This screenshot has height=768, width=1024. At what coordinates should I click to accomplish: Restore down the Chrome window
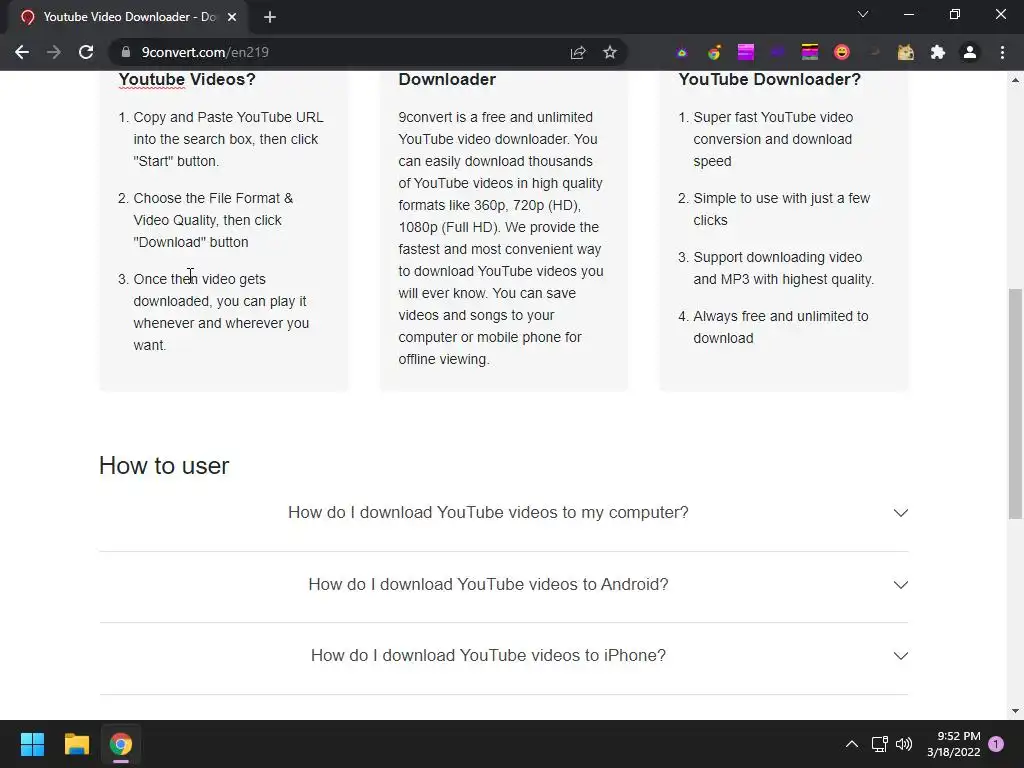pyautogui.click(x=955, y=14)
